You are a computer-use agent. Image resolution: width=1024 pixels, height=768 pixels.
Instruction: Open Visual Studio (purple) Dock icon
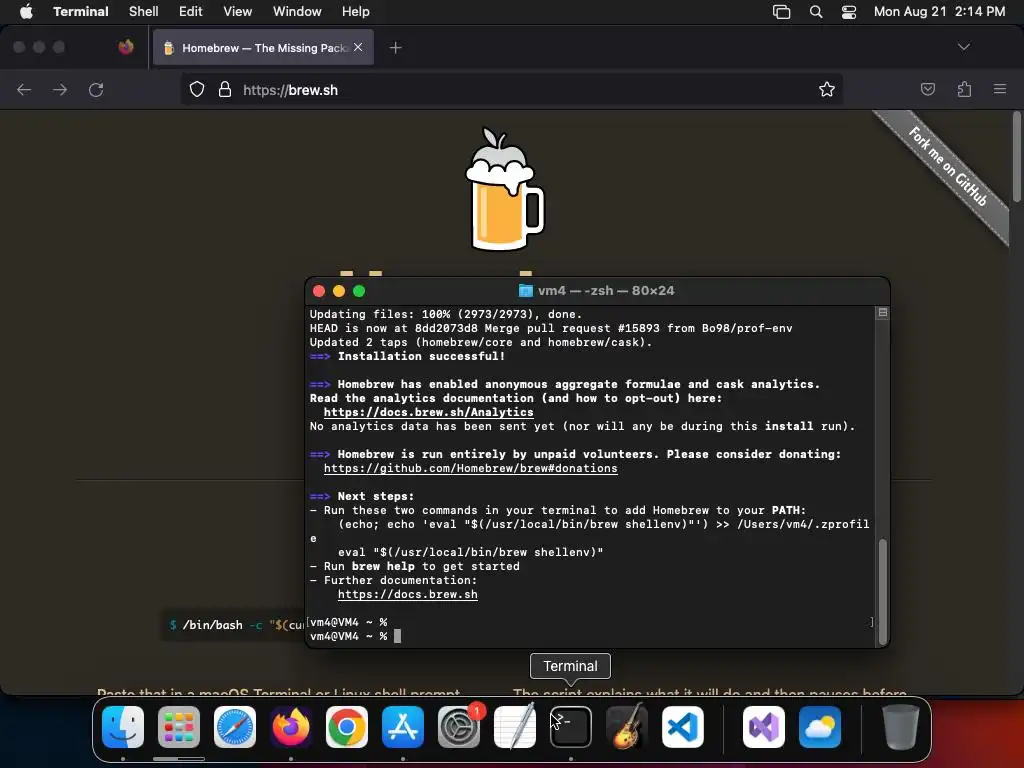pos(764,727)
